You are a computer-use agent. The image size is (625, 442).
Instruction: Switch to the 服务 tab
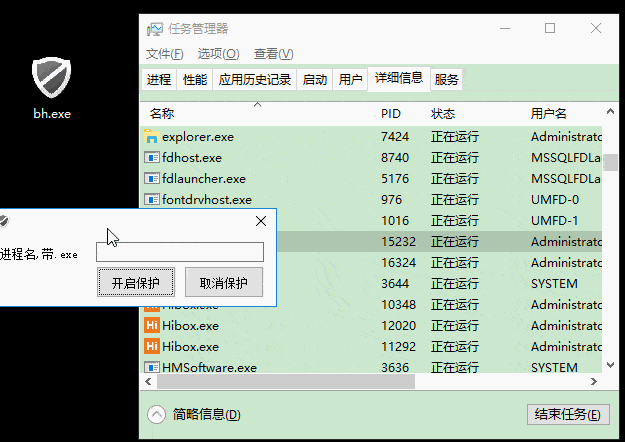click(x=447, y=79)
